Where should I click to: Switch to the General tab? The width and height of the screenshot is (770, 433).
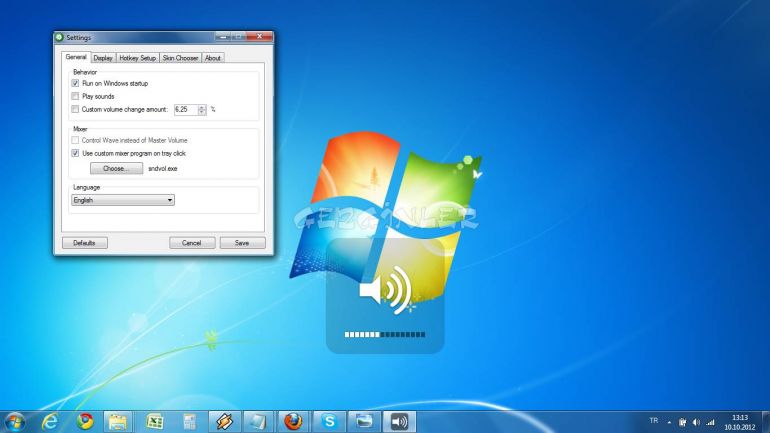pyautogui.click(x=76, y=57)
